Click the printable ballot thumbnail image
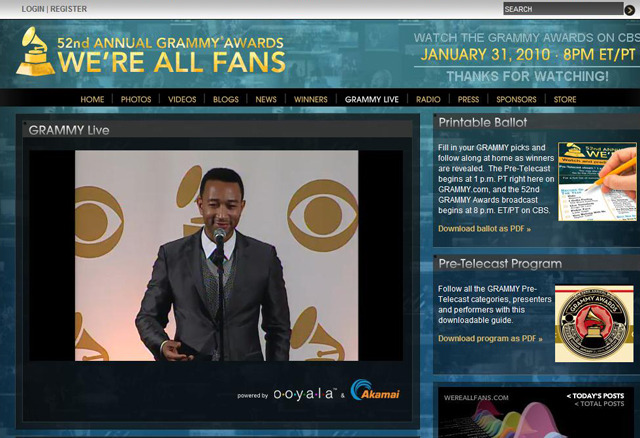 [597, 182]
